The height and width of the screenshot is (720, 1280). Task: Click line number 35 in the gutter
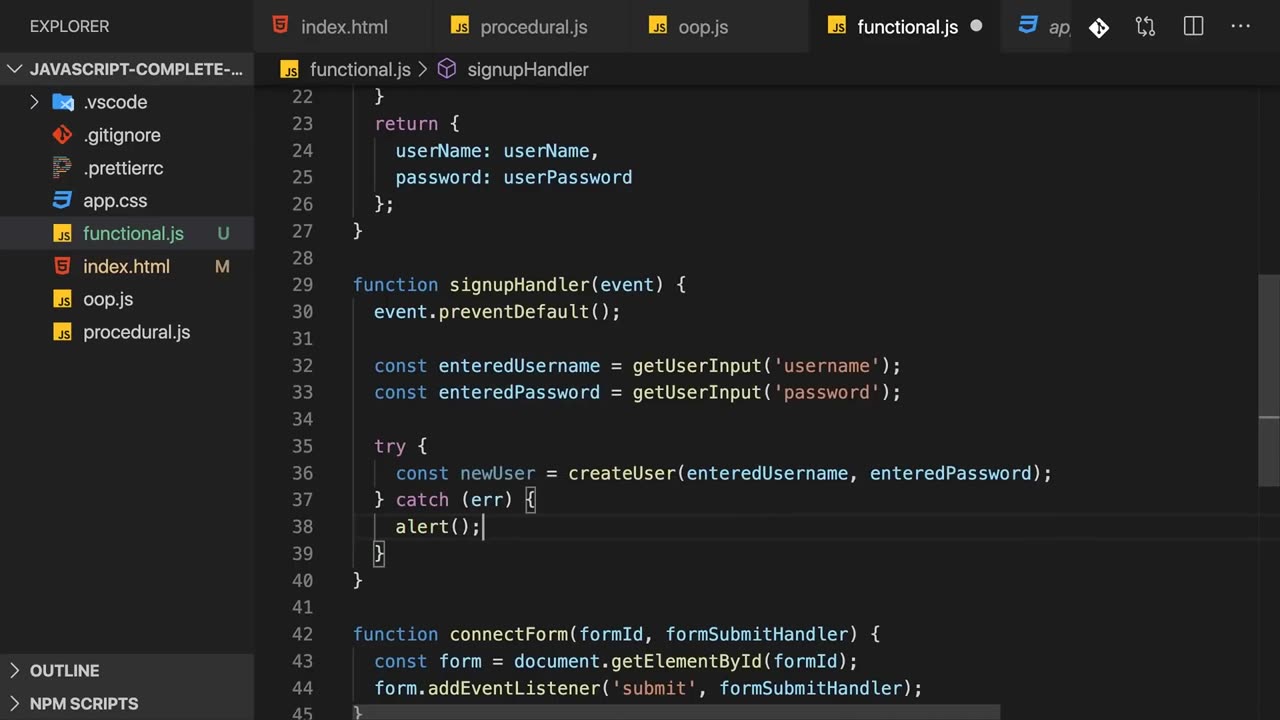point(302,446)
